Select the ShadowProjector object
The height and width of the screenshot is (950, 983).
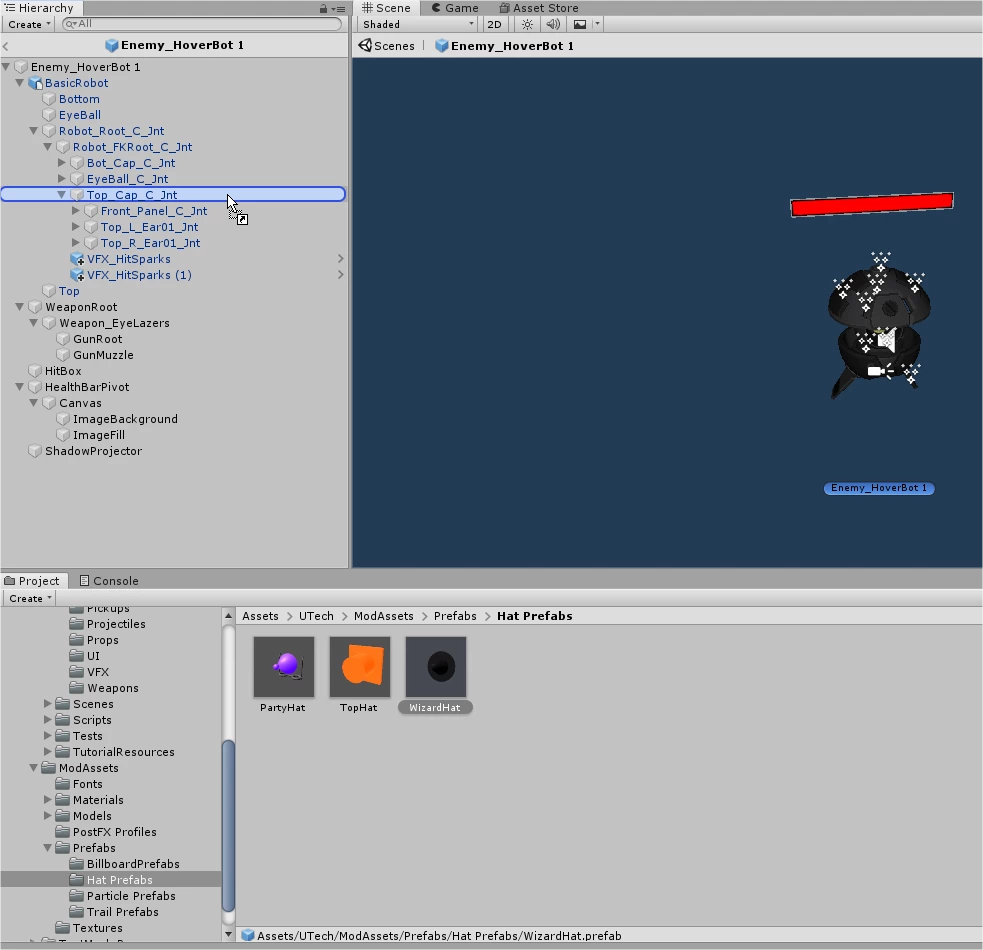(93, 451)
